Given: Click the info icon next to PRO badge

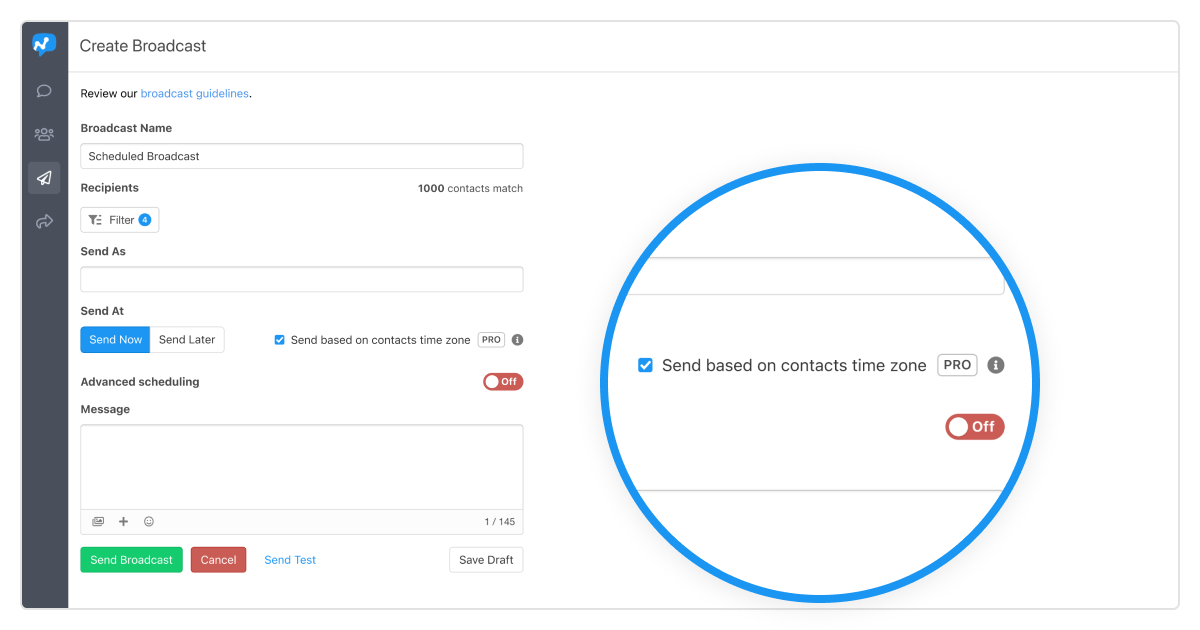Looking at the screenshot, I should (517, 340).
